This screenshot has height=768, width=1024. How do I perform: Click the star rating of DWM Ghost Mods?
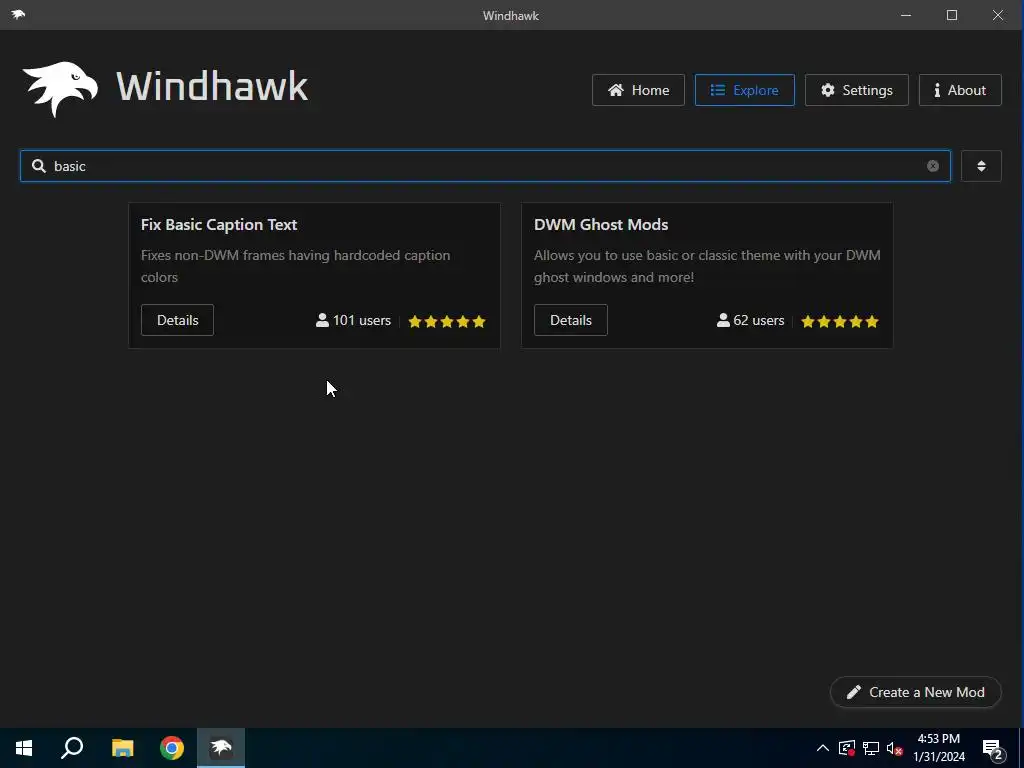[x=840, y=321]
